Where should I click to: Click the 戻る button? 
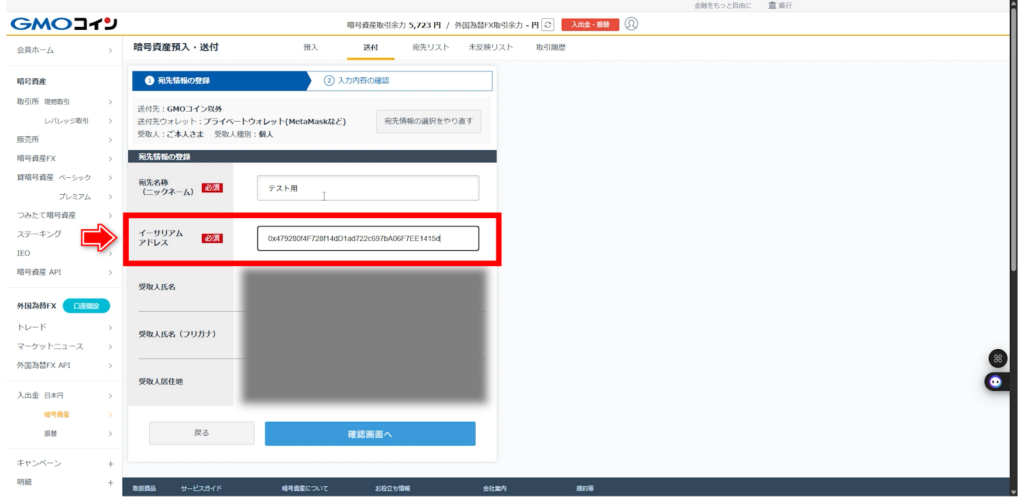(201, 433)
